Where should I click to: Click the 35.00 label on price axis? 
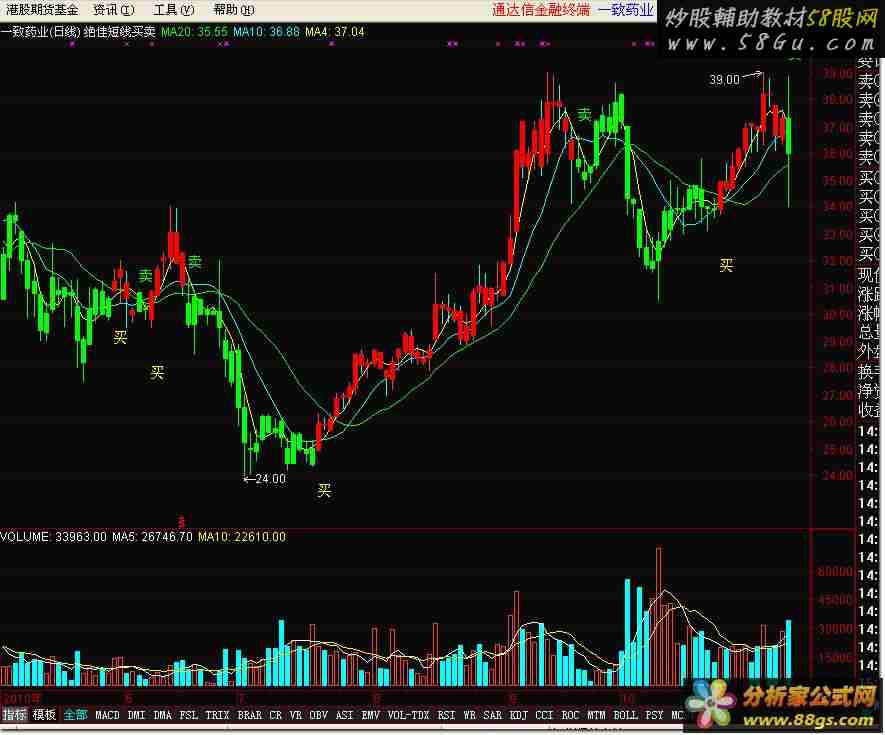pos(838,181)
